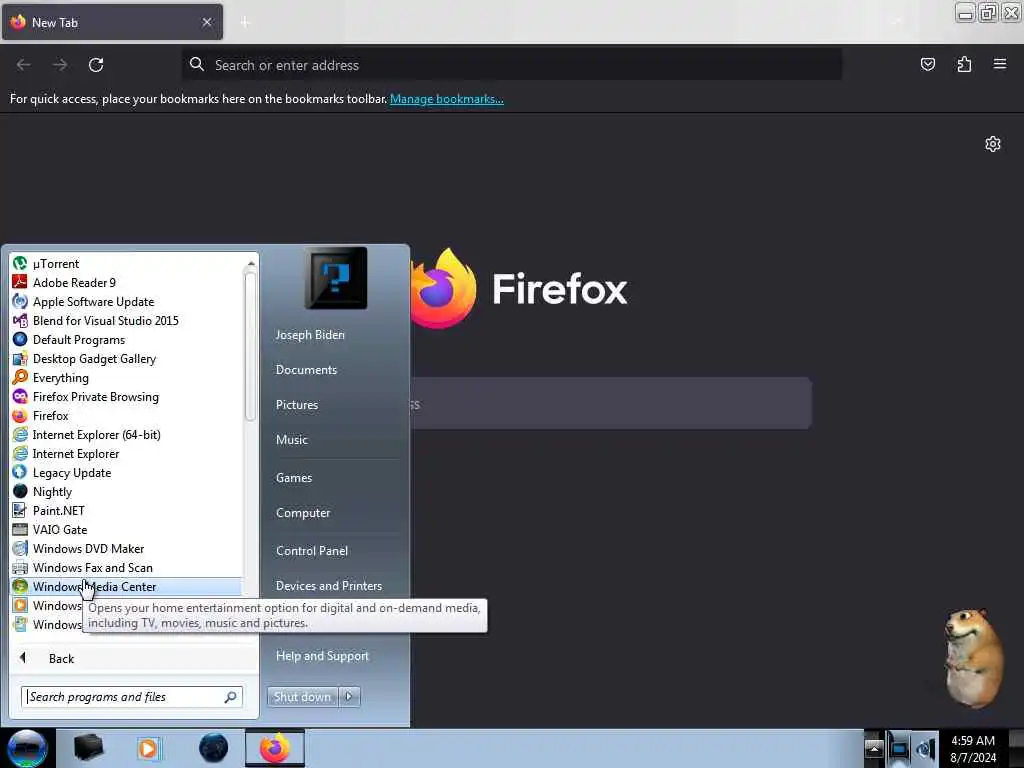Open Computer from Start menu
The image size is (1024, 768).
[303, 513]
